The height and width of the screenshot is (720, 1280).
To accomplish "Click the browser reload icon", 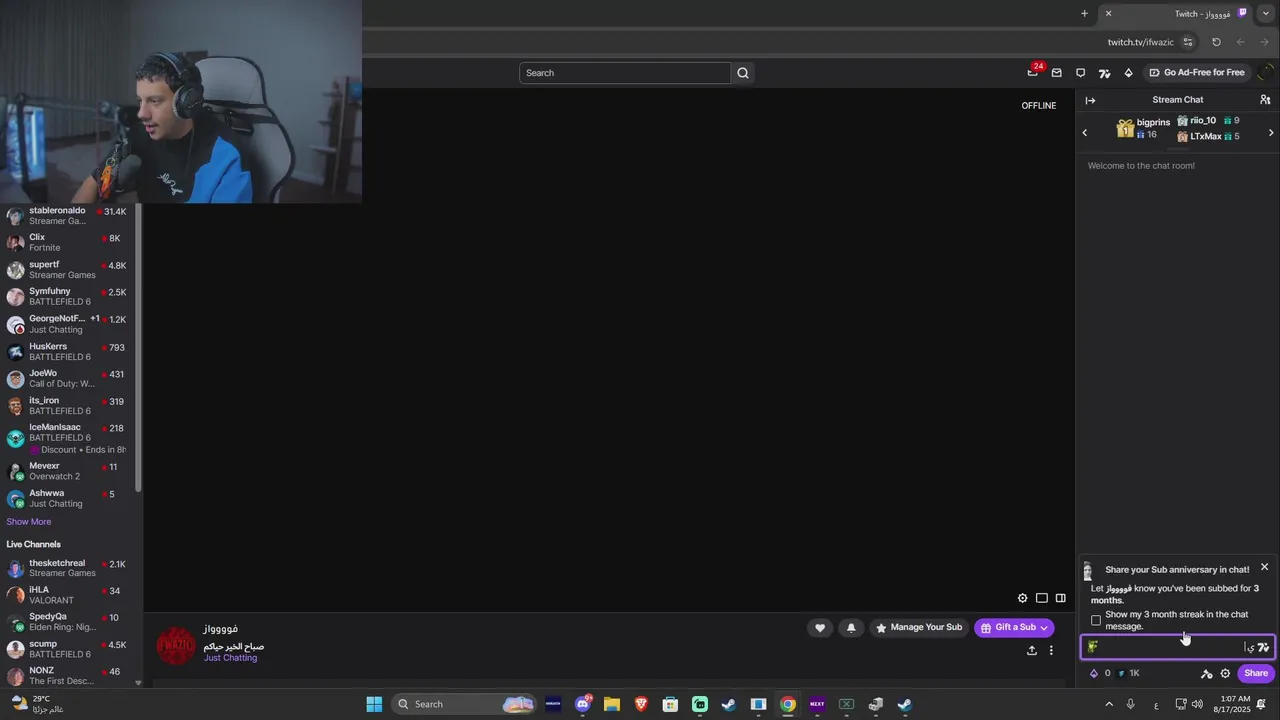I will (1216, 42).
